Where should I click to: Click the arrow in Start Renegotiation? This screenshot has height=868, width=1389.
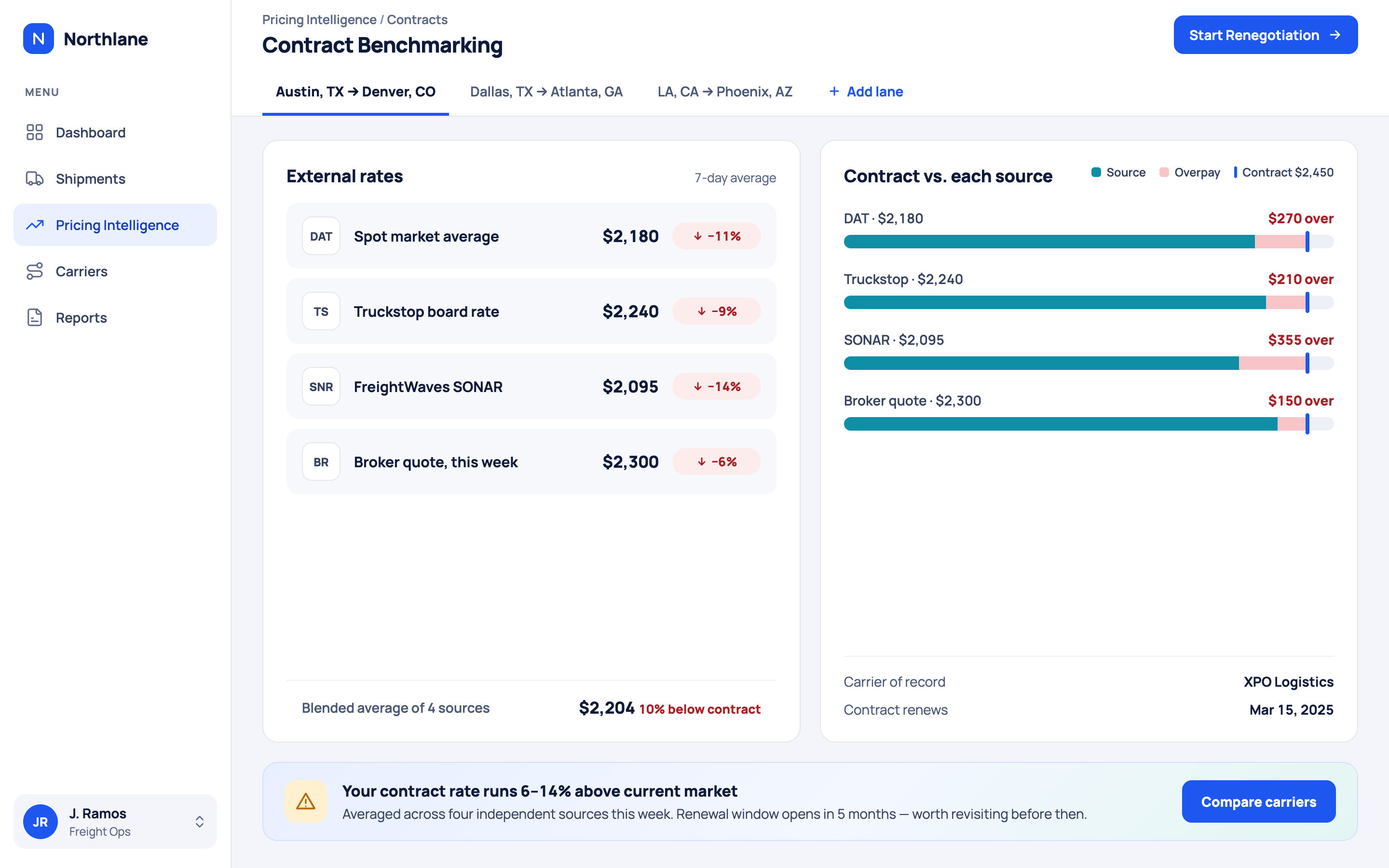click(x=1335, y=35)
